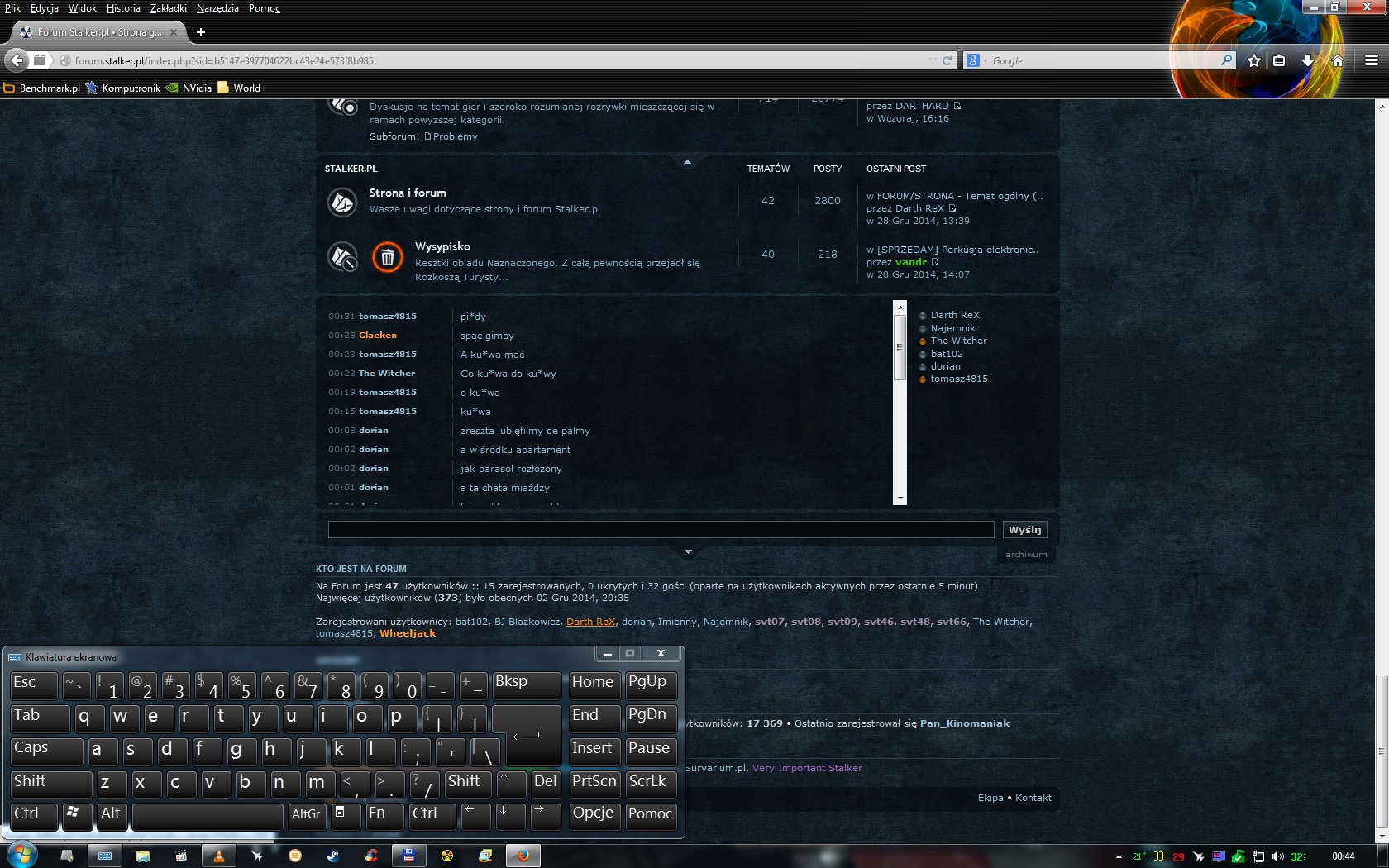Open the Firefox hamburger menu

(1371, 60)
